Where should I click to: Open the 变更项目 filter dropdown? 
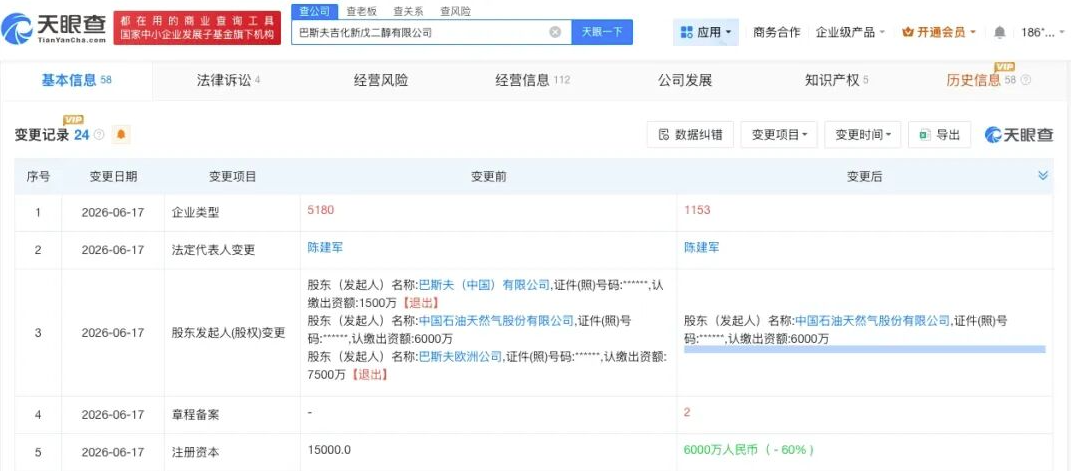pos(779,134)
